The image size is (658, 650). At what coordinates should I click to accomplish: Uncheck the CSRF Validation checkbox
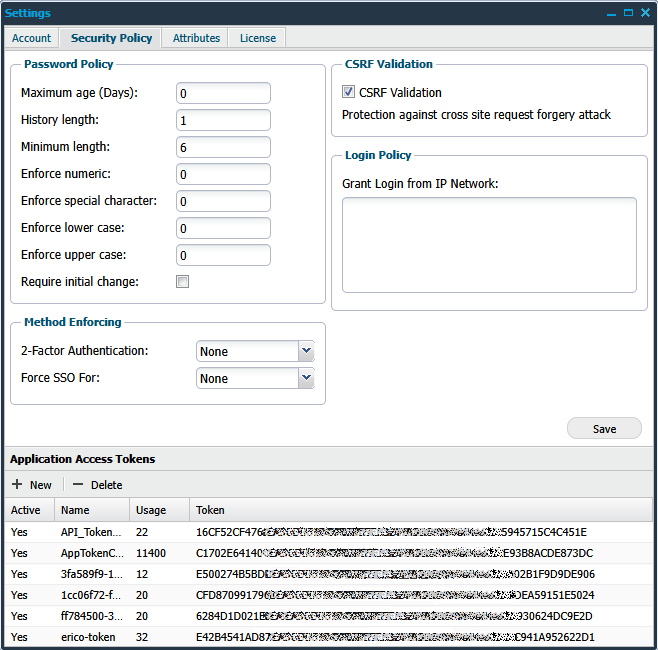348,92
